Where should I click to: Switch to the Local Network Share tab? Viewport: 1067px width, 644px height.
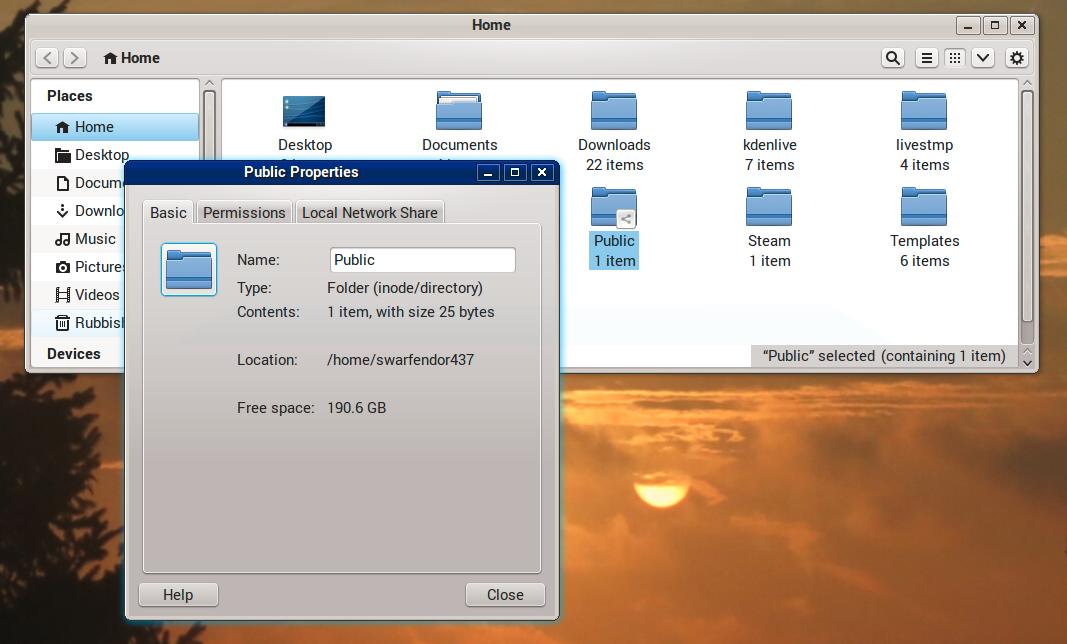click(369, 212)
